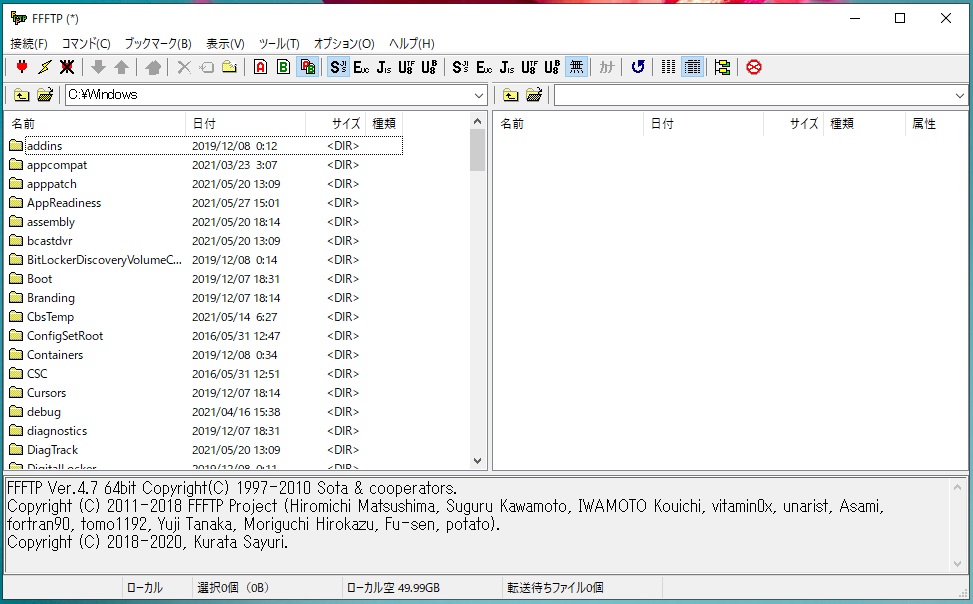Click the Quick Connect lightning icon
Viewport: 973px width, 604px height.
point(44,67)
